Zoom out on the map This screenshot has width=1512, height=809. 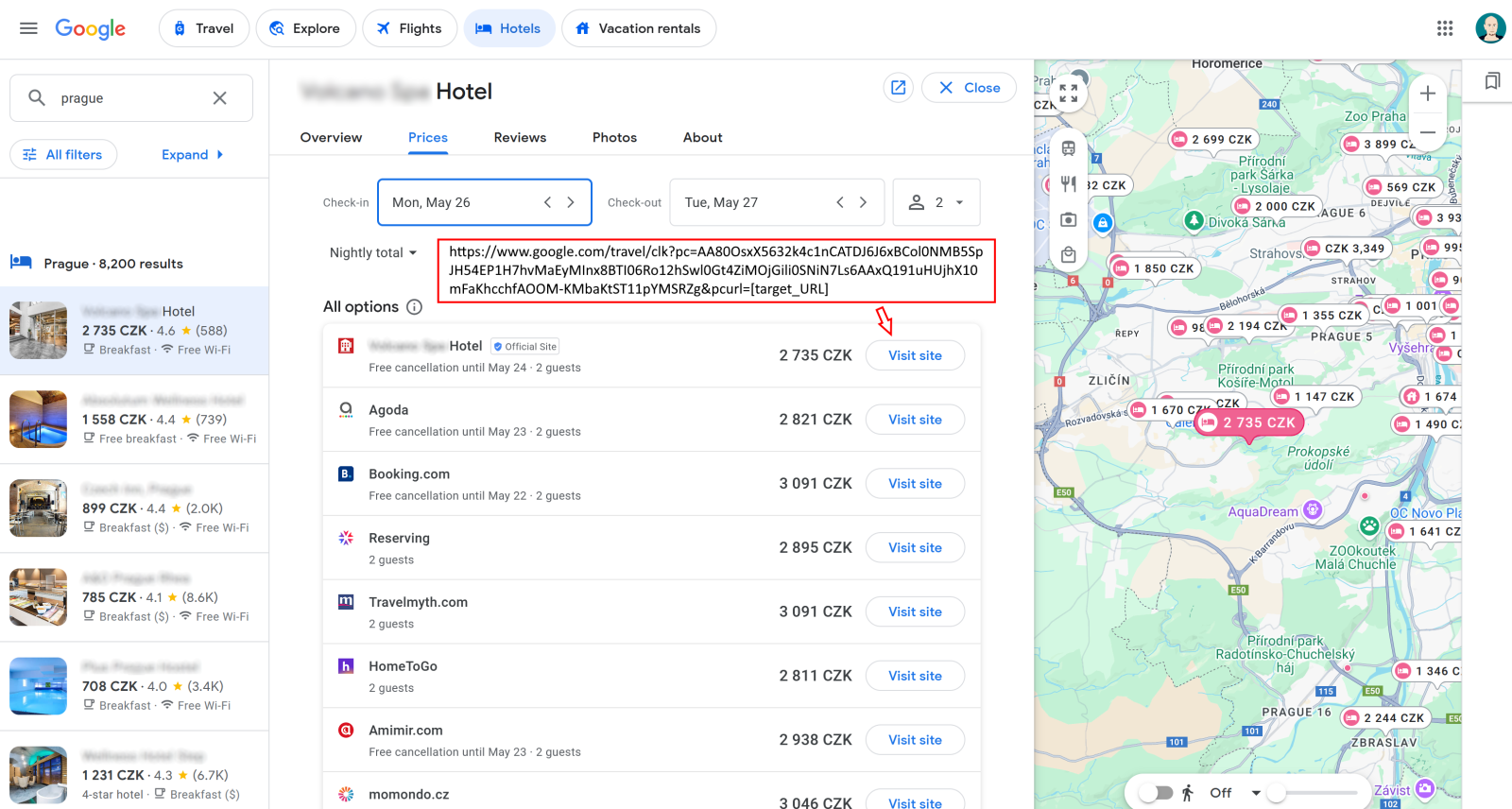1428,132
